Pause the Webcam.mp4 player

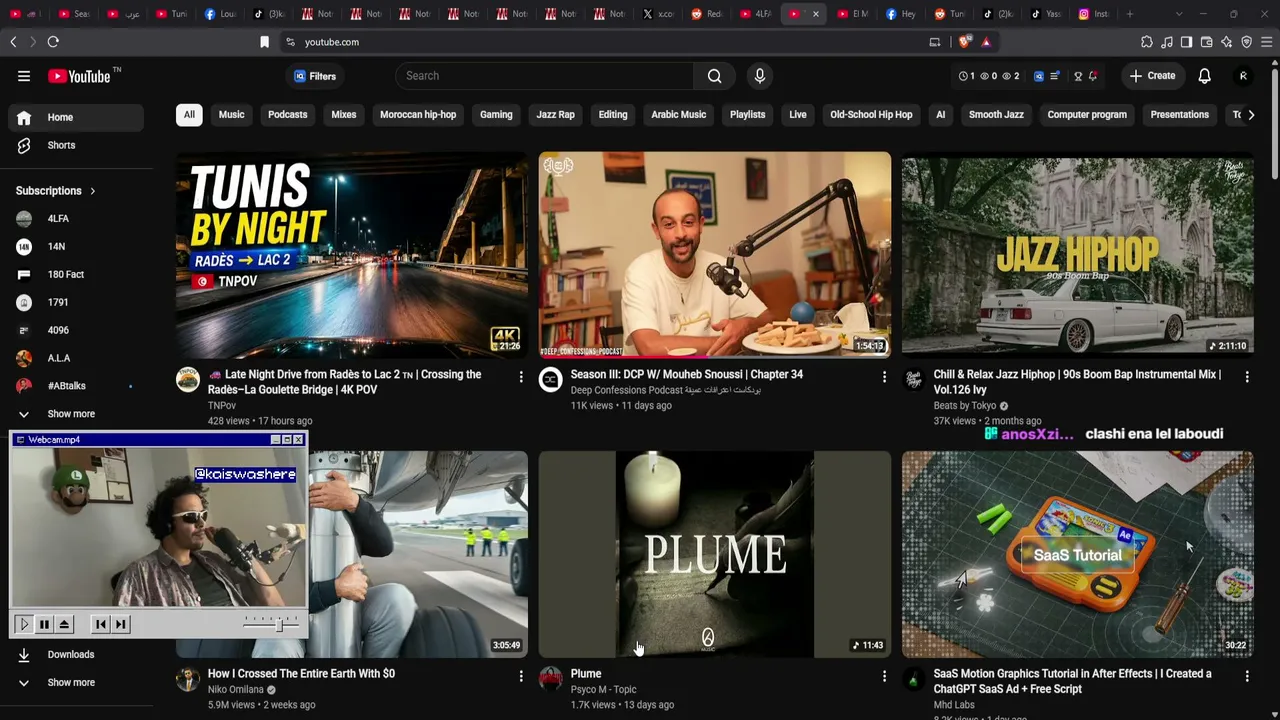[x=44, y=624]
